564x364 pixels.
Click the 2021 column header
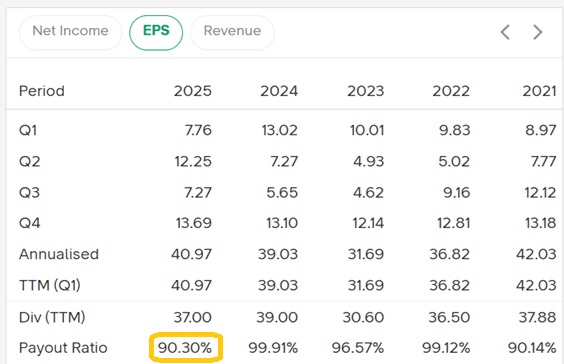(540, 91)
